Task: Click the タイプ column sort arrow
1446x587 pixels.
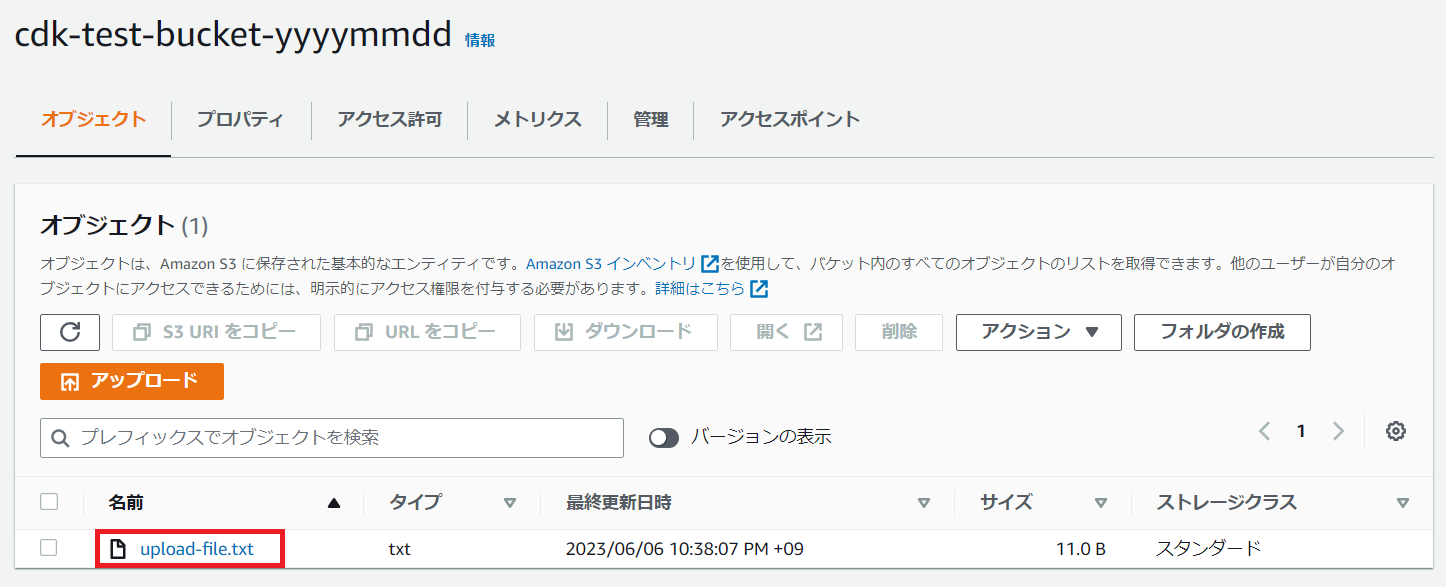Action: [510, 503]
